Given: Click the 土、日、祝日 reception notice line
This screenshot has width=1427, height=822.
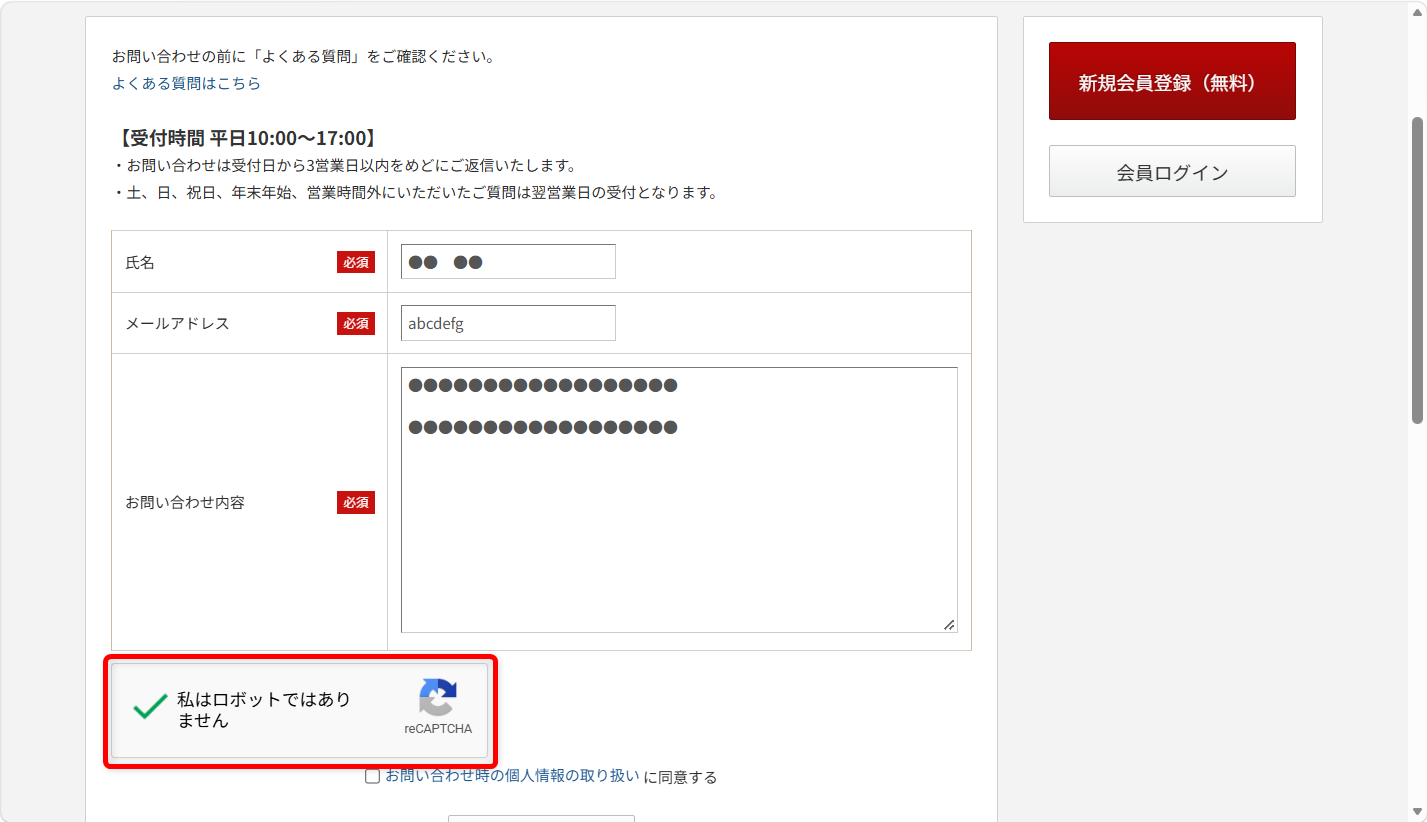Looking at the screenshot, I should pyautogui.click(x=415, y=193).
